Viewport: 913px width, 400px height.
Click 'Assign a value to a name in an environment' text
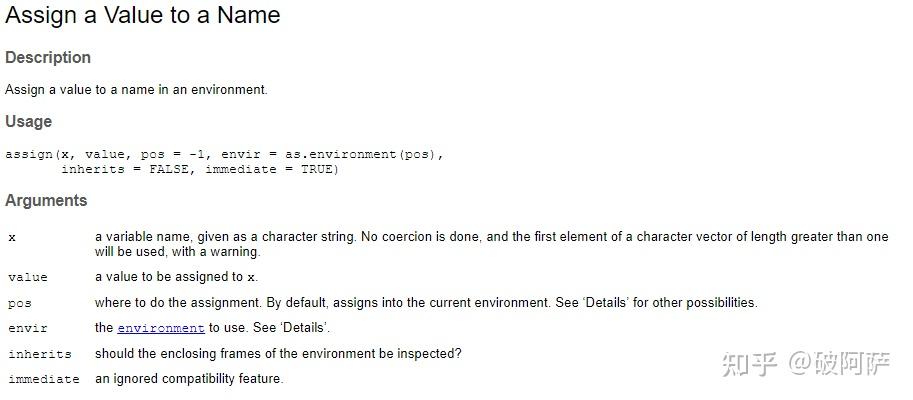click(136, 90)
